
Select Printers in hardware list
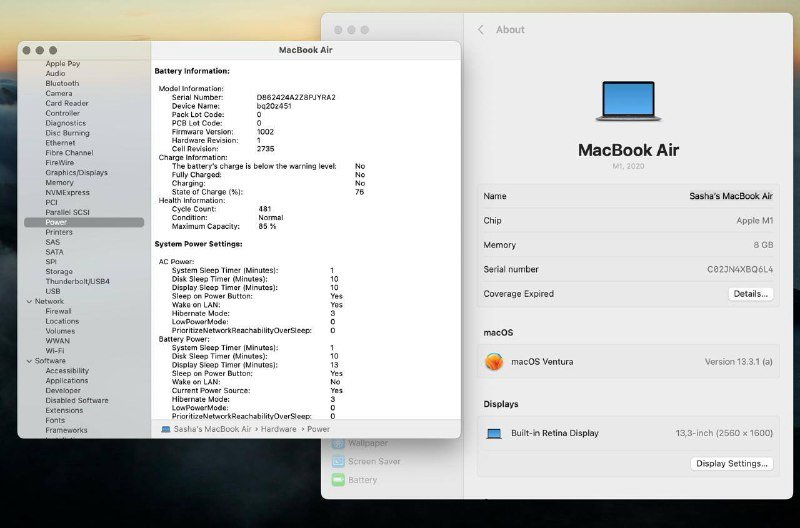(59, 232)
